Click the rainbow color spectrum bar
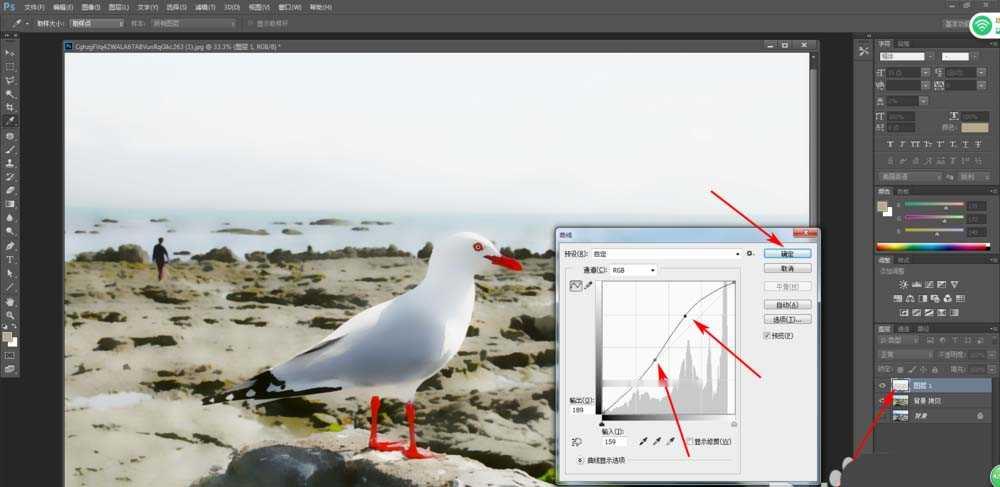The height and width of the screenshot is (487, 1000). [933, 247]
